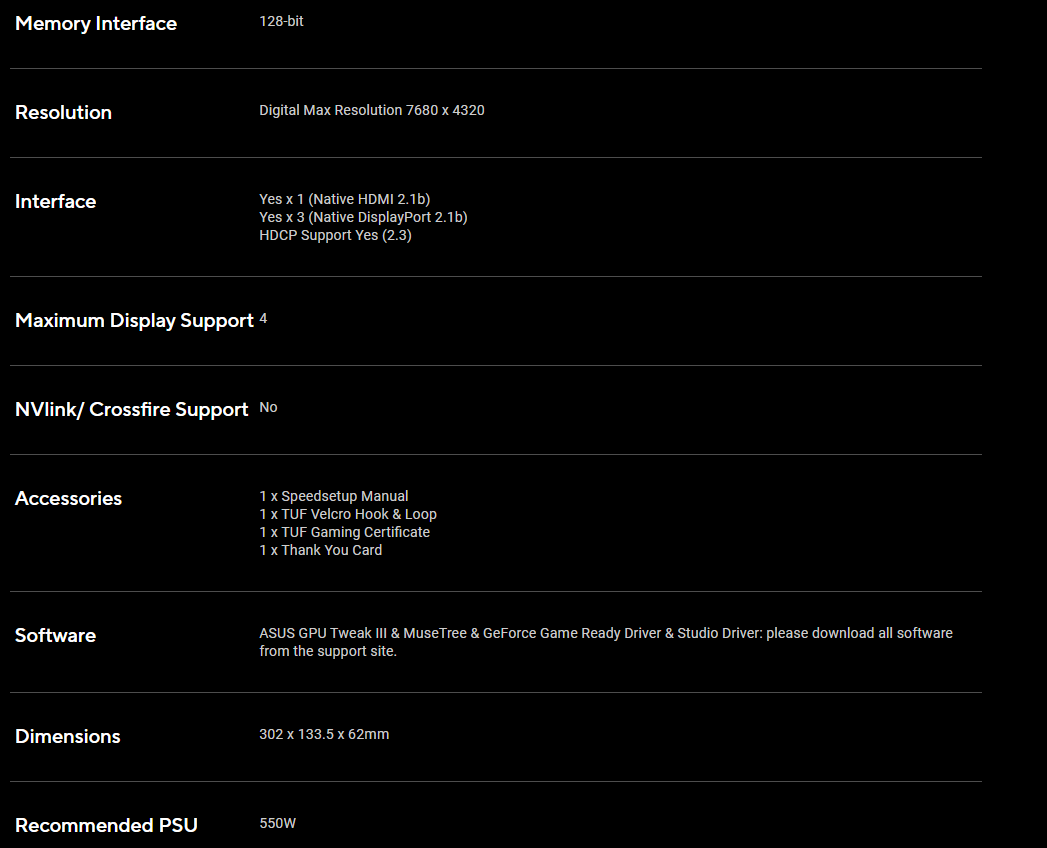1047x848 pixels.
Task: Click the HDCP Support Yes (2.3) text
Action: 335,235
